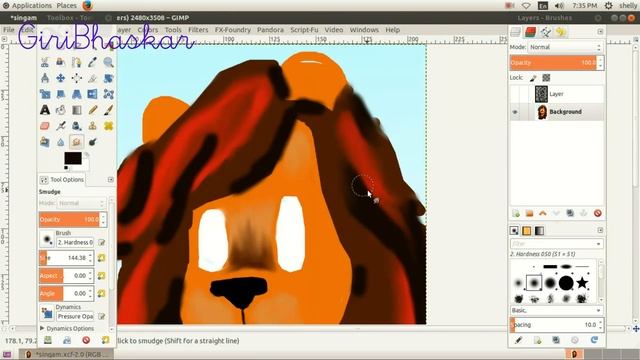Select the Blend gradient tool
The image size is (640, 360).
click(77, 110)
